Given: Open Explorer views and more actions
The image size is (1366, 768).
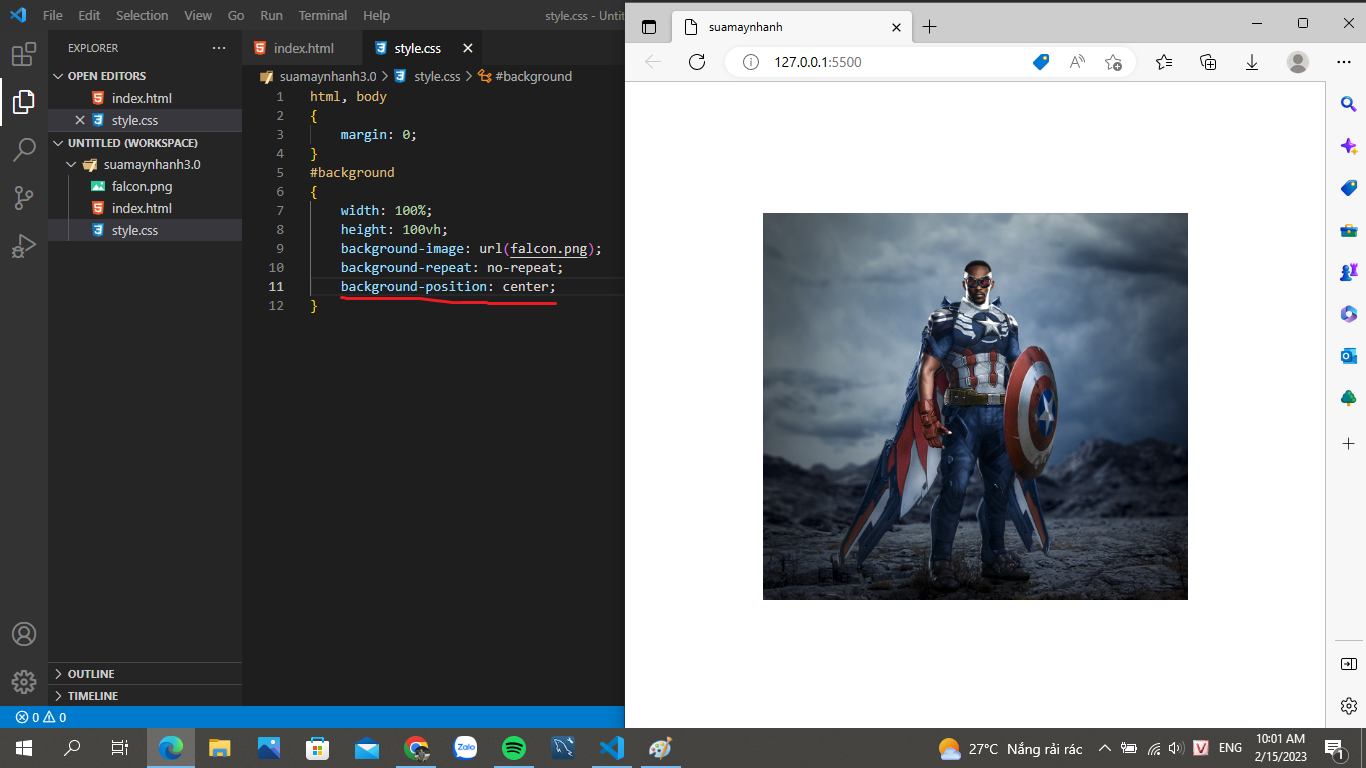Looking at the screenshot, I should [x=219, y=48].
